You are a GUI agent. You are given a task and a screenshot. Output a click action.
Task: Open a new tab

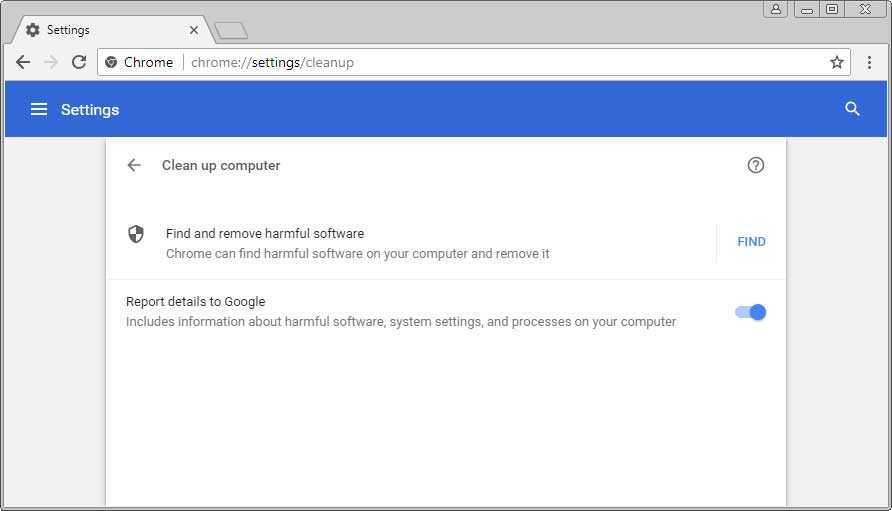pyautogui.click(x=231, y=31)
